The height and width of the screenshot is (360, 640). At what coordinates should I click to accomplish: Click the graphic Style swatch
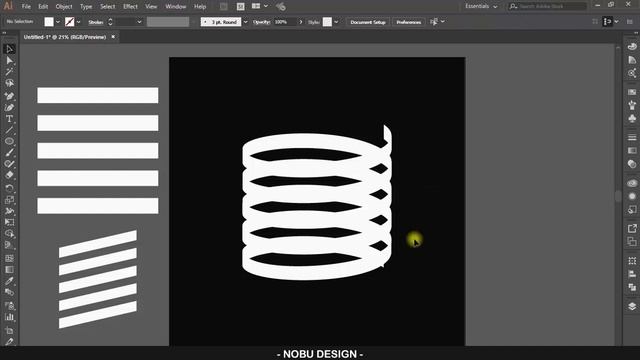327,22
